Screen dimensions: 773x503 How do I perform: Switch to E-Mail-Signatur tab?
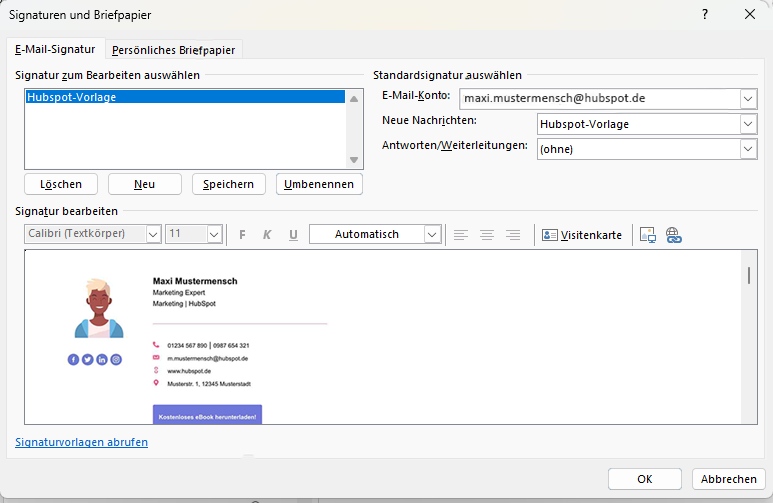click(55, 49)
